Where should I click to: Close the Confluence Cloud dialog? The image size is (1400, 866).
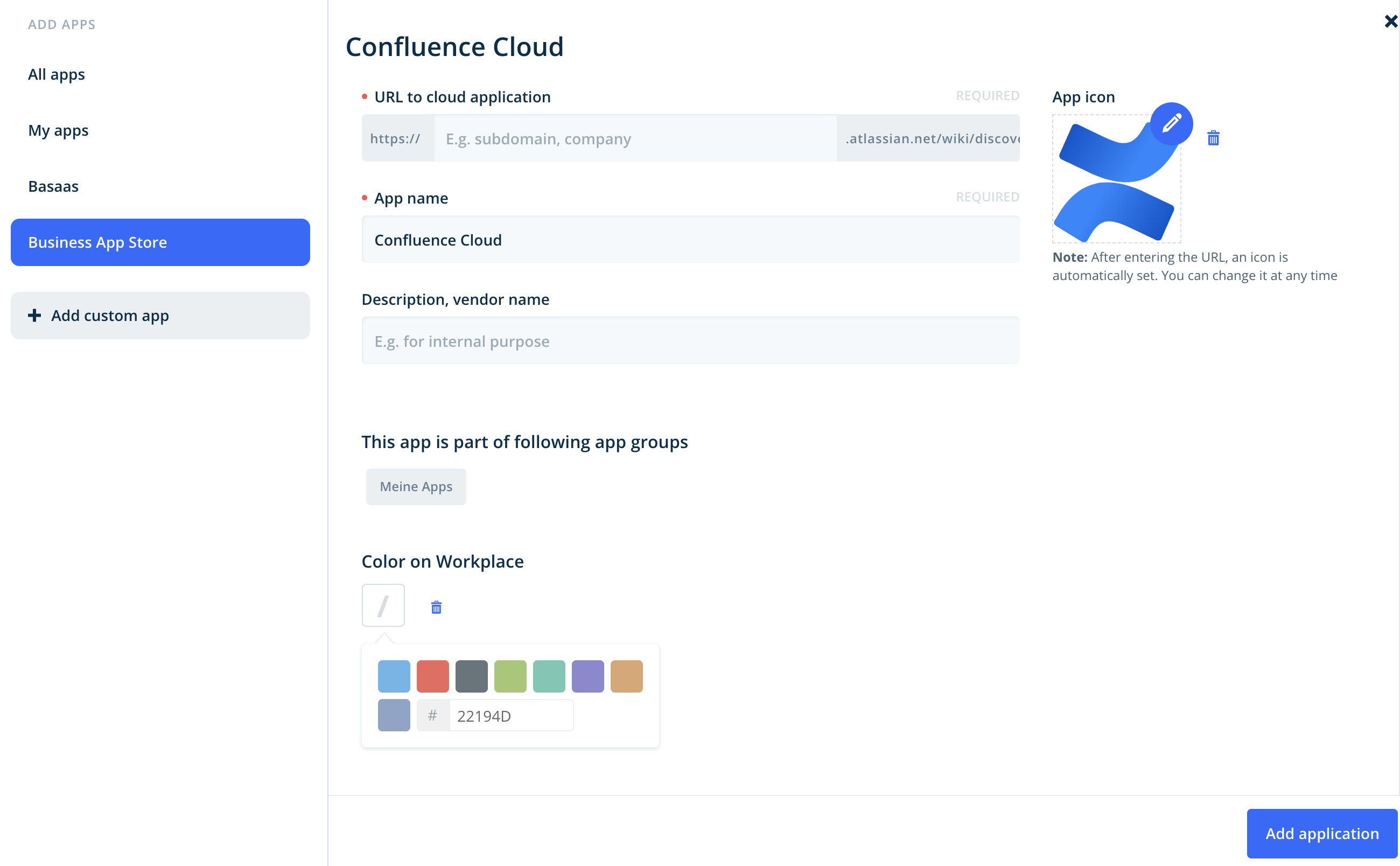1390,21
